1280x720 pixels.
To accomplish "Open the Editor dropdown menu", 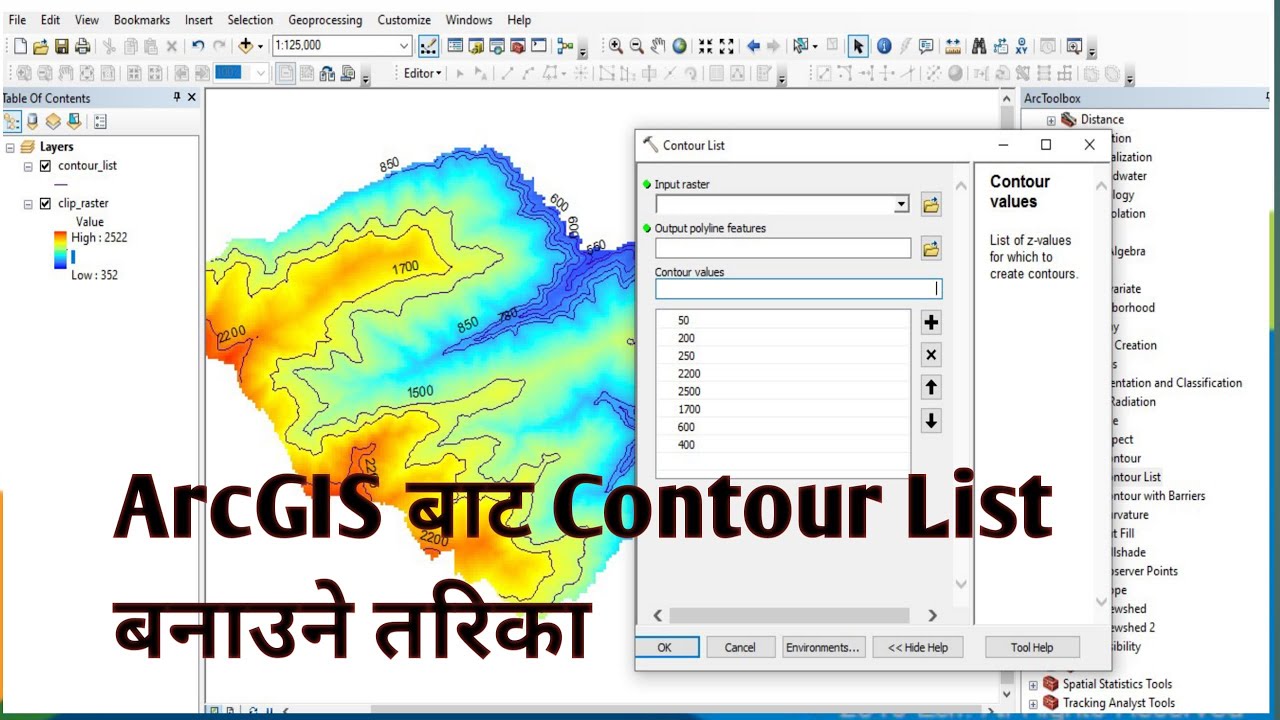I will [422, 73].
